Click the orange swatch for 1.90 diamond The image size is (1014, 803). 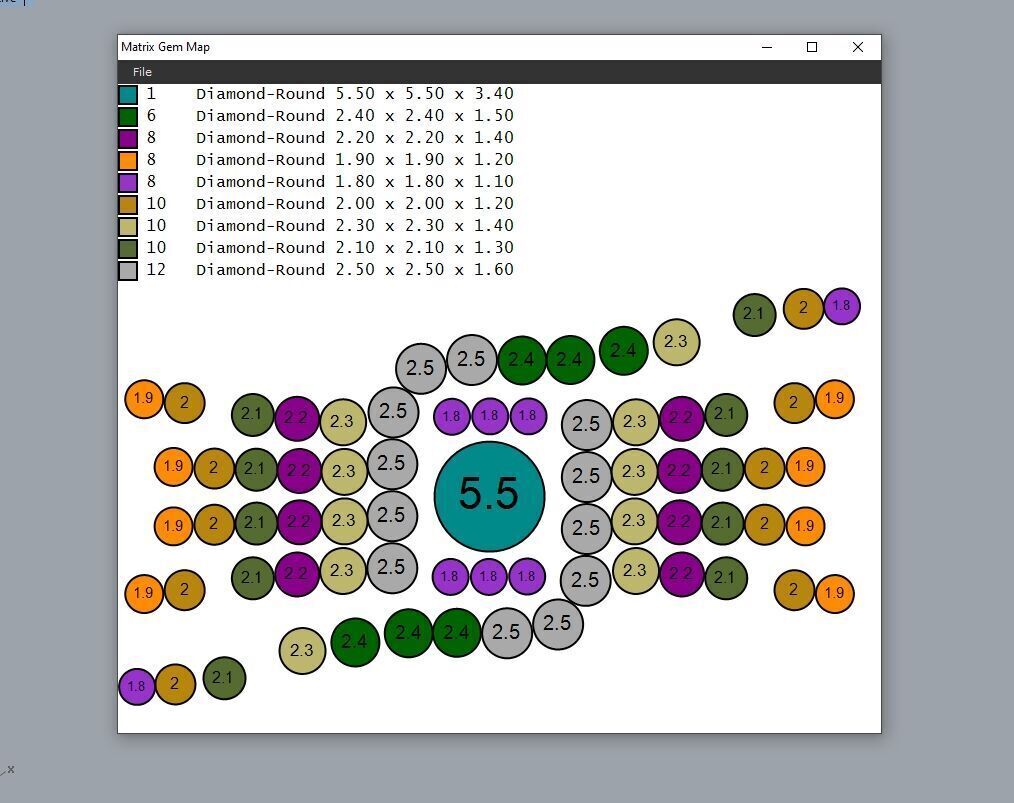coord(128,160)
